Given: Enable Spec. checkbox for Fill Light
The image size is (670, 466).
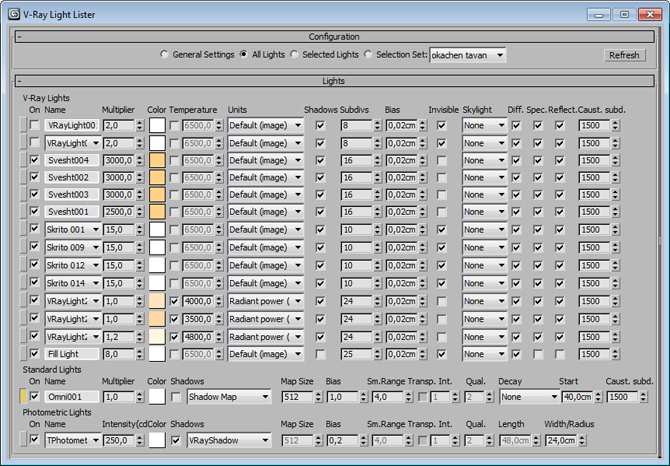Looking at the screenshot, I should tap(538, 354).
